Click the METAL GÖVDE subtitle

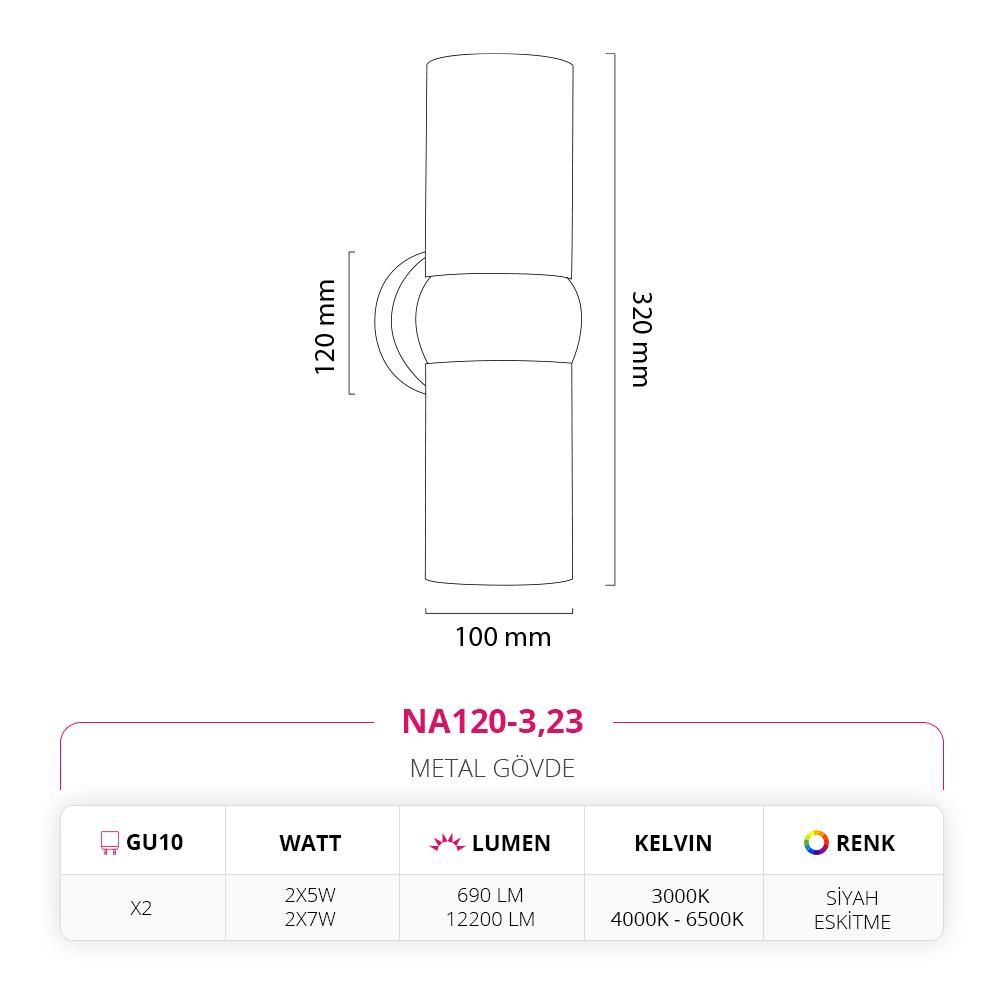[492, 768]
